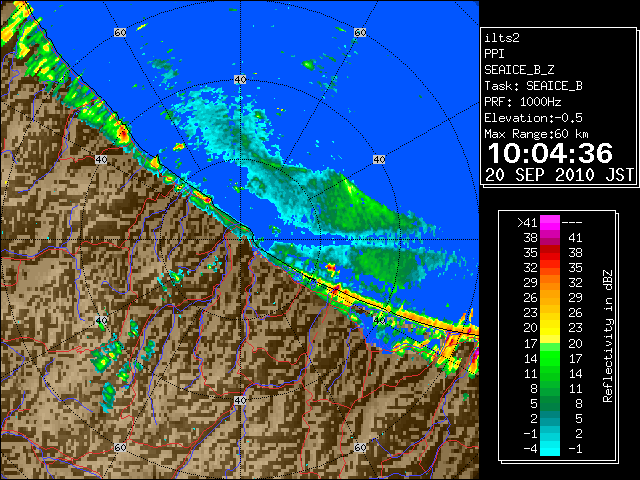Click the radar site at the crosshair center
Viewport: 640px width, 480px height.
pyautogui.click(x=240, y=240)
